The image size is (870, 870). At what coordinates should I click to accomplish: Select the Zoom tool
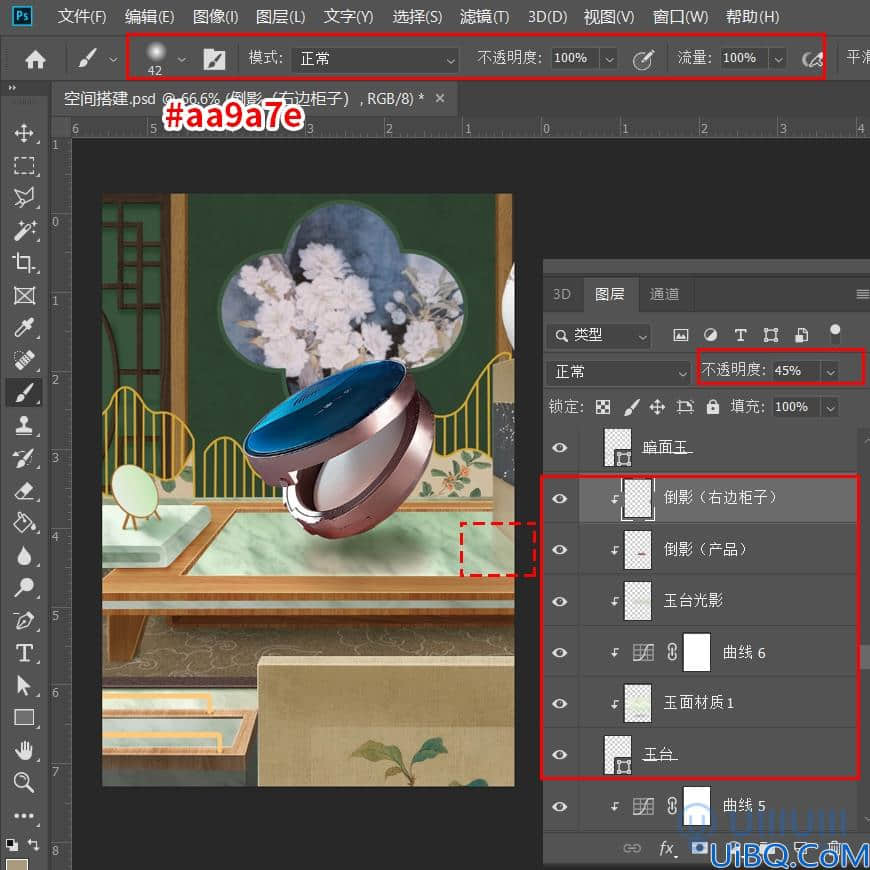(x=24, y=782)
